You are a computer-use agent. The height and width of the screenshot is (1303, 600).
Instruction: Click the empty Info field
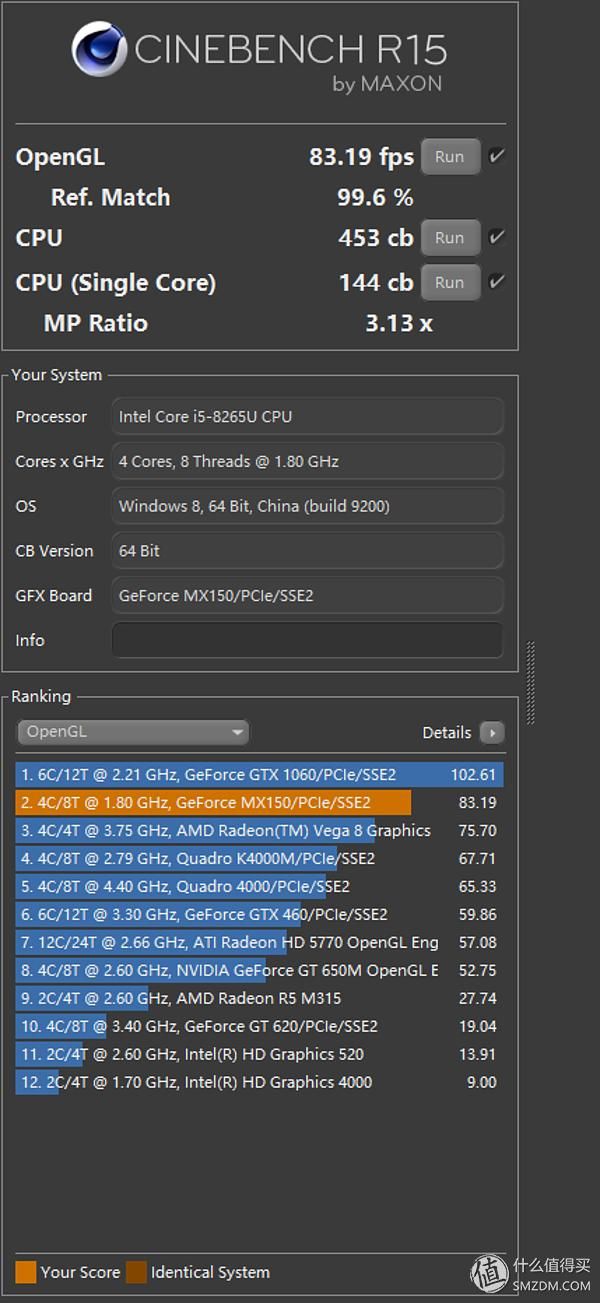click(x=308, y=640)
